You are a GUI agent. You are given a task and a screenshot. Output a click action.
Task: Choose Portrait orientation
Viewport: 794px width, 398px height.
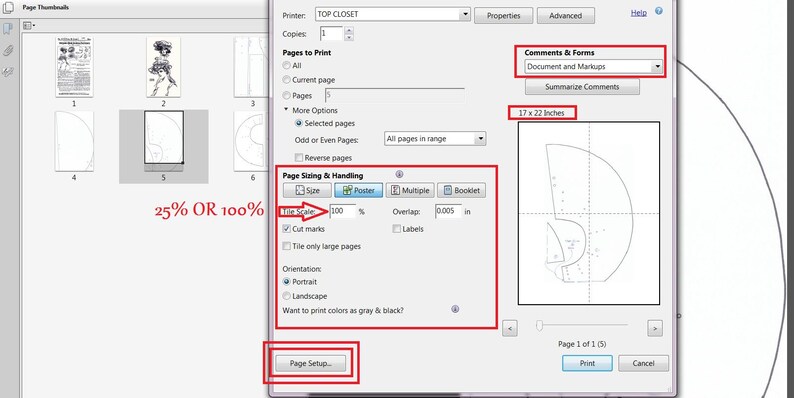pyautogui.click(x=287, y=282)
